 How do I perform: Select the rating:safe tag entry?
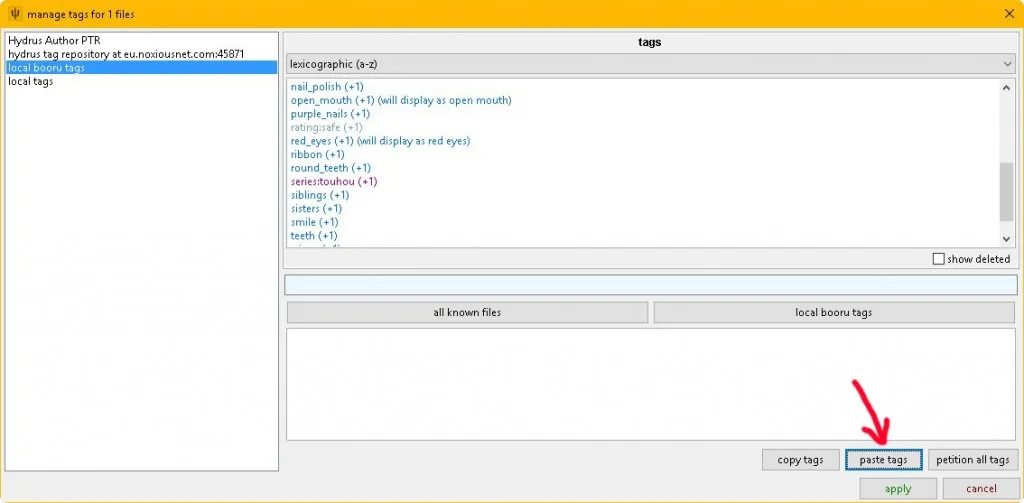[326, 128]
